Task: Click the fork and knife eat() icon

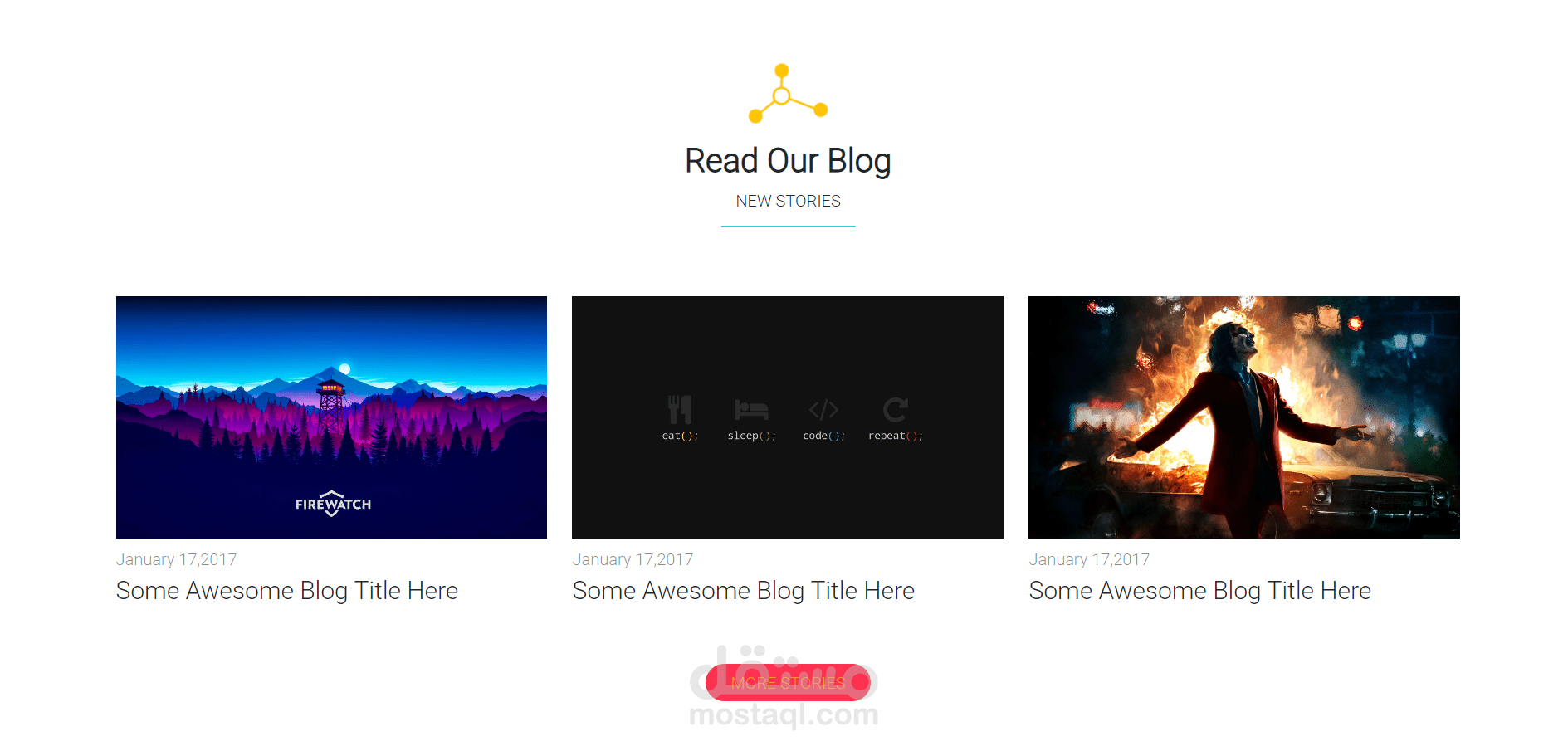Action: tap(680, 409)
